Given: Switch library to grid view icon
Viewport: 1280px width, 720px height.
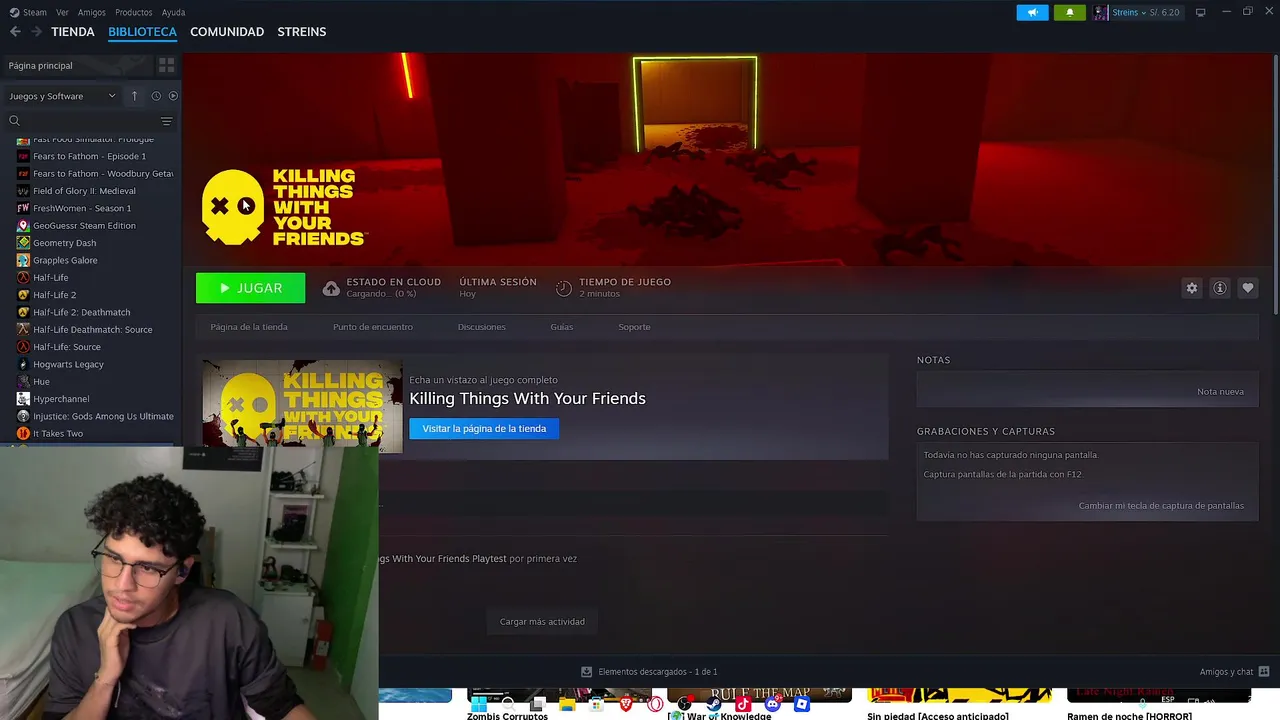Looking at the screenshot, I should pos(166,65).
